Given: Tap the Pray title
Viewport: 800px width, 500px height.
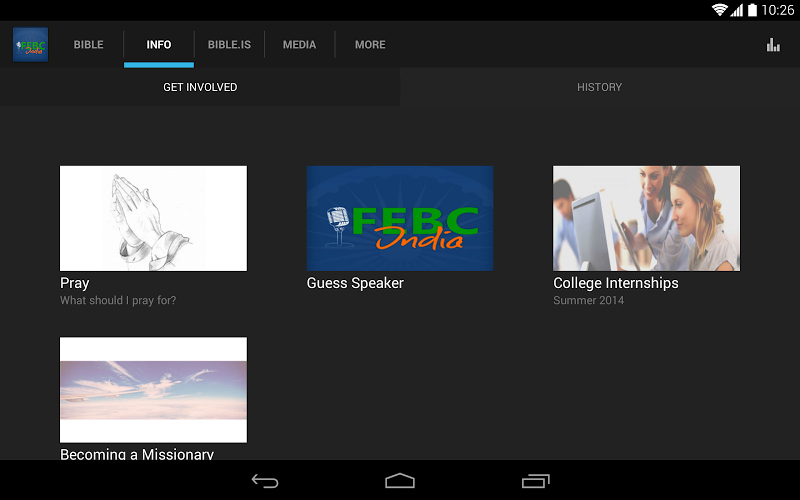Looking at the screenshot, I should (74, 283).
